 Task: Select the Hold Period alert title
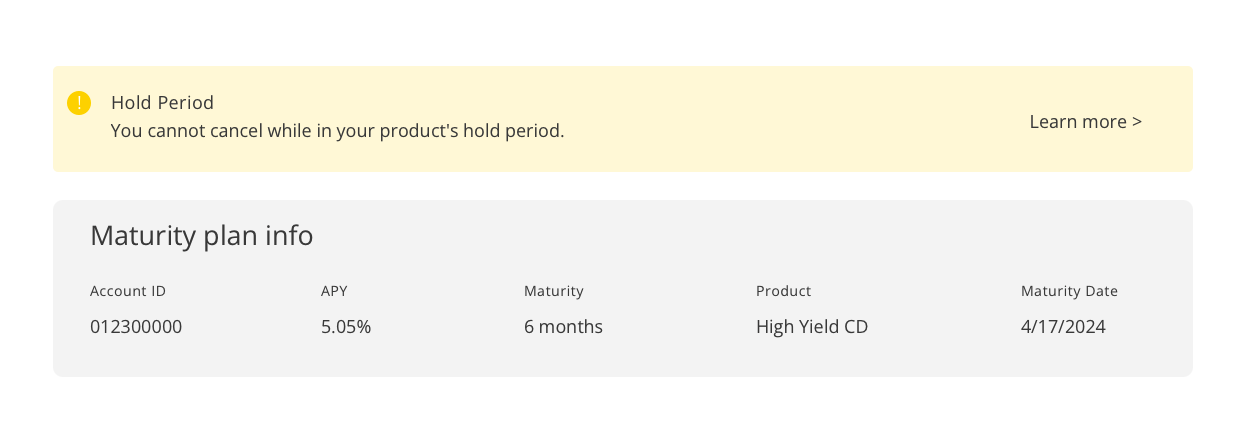point(162,103)
